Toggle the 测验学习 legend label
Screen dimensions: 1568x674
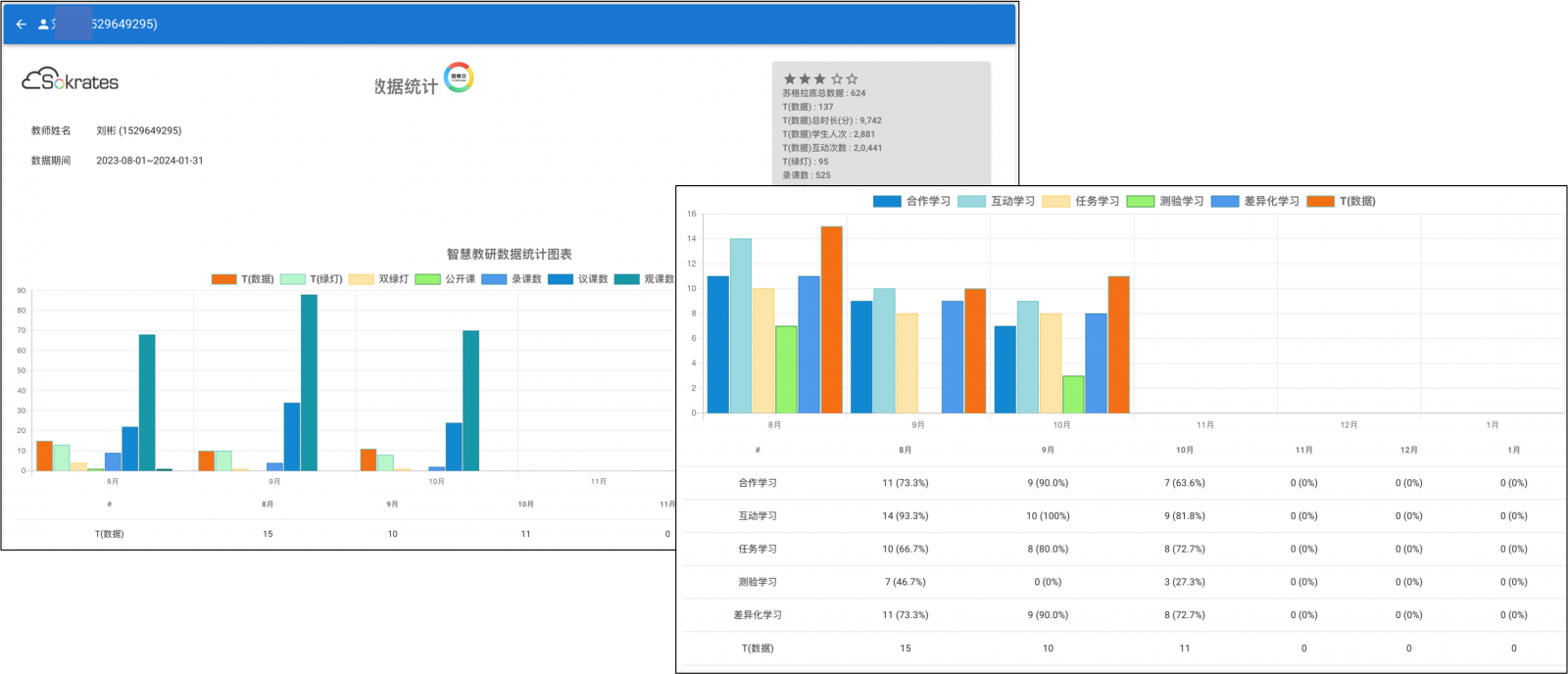point(1181,201)
